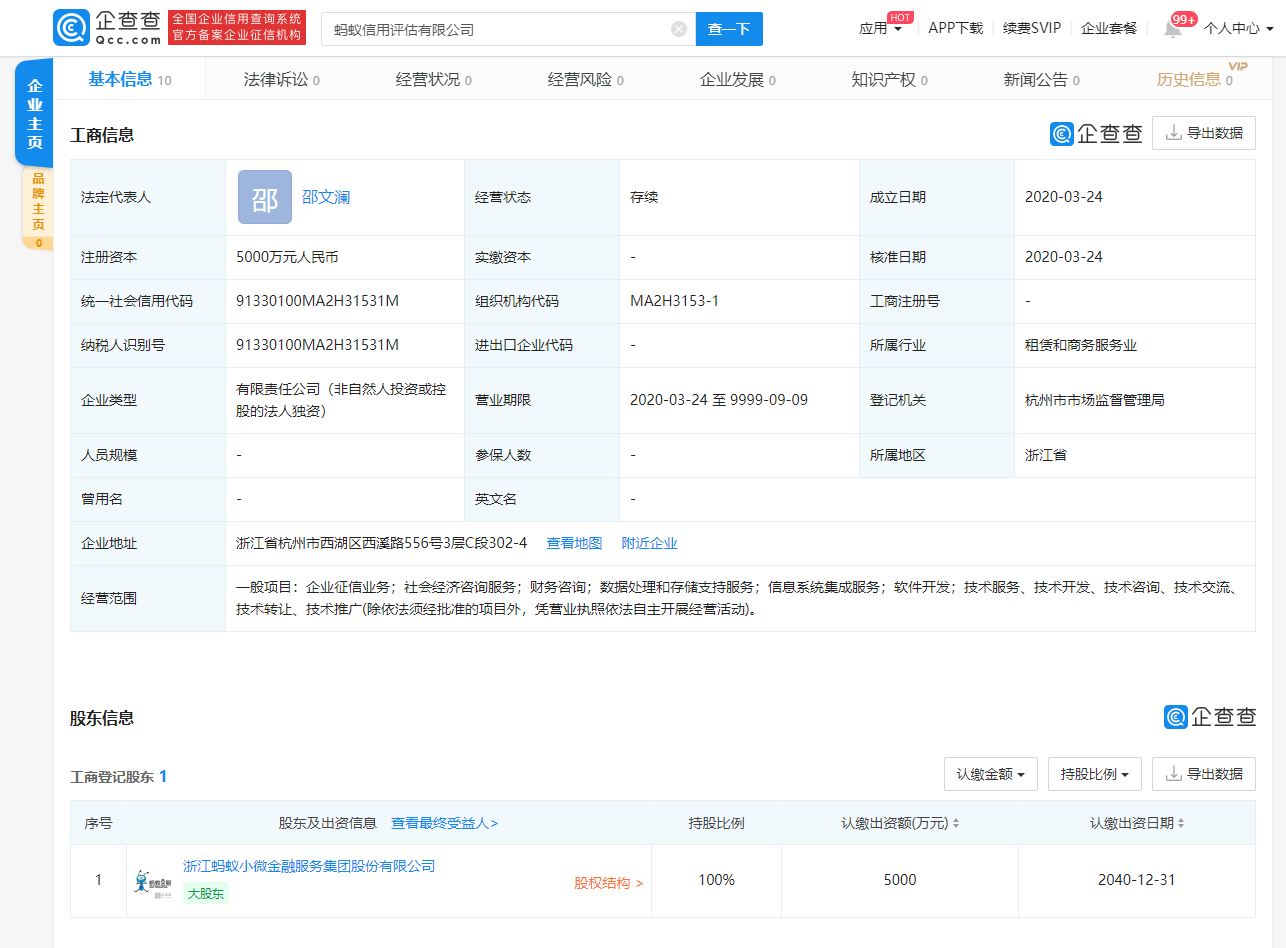Open the 持股比例 dropdown
The width and height of the screenshot is (1286, 948).
click(x=1094, y=773)
